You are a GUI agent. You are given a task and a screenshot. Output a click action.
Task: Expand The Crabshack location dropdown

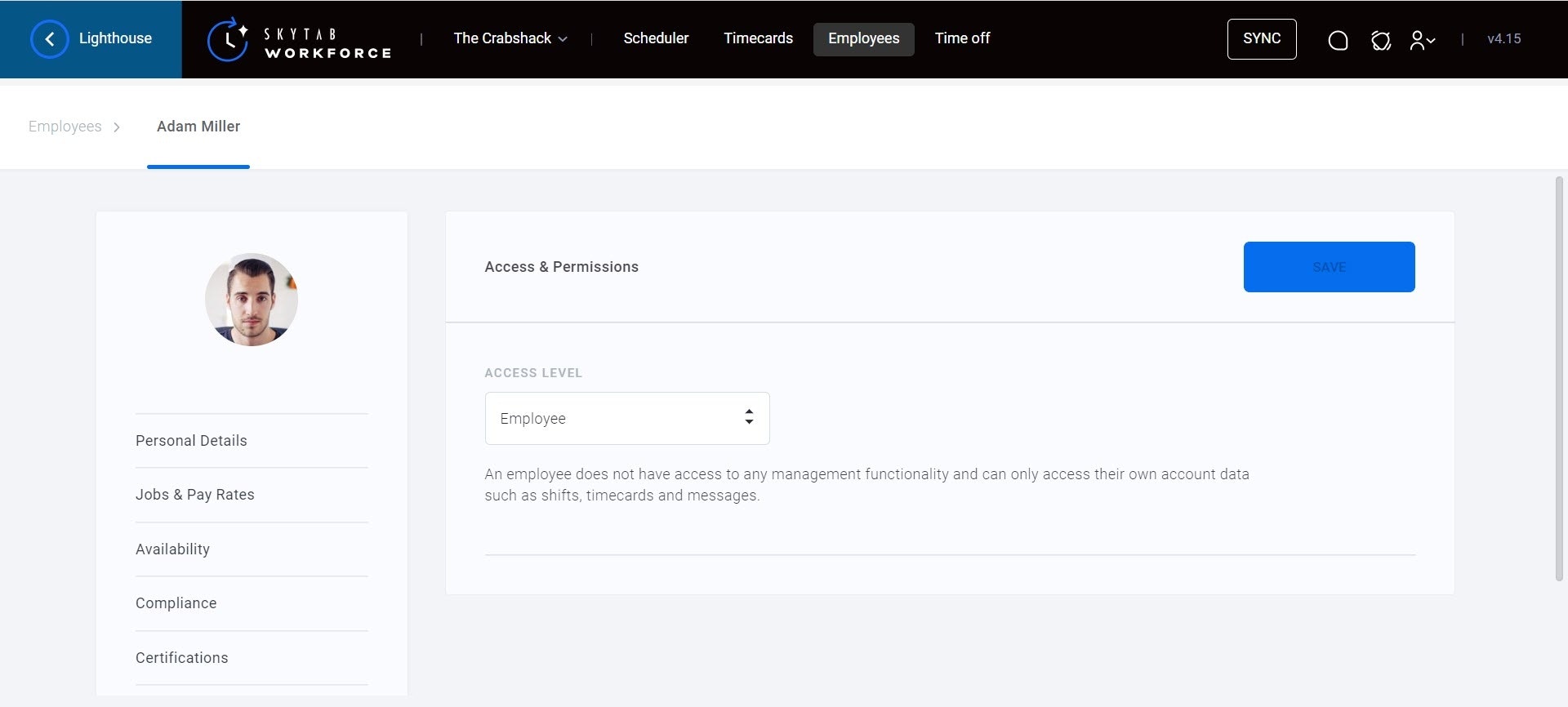tap(510, 38)
